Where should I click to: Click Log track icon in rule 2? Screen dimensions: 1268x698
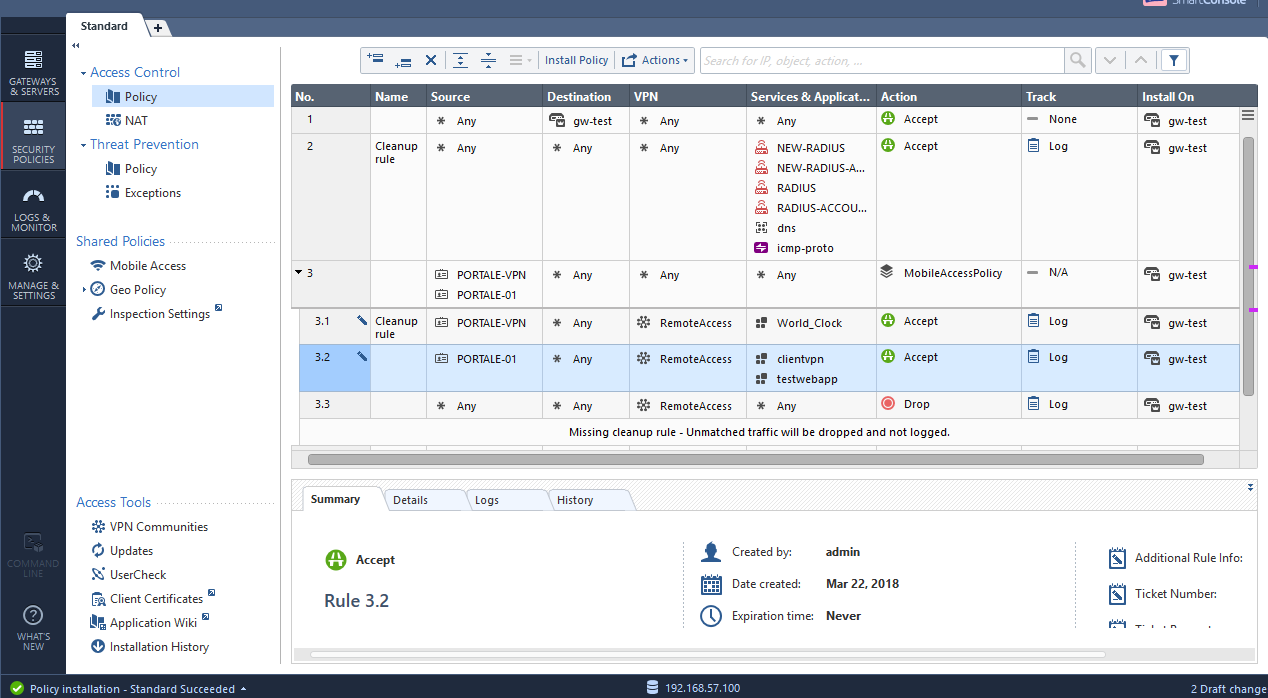(x=1034, y=146)
